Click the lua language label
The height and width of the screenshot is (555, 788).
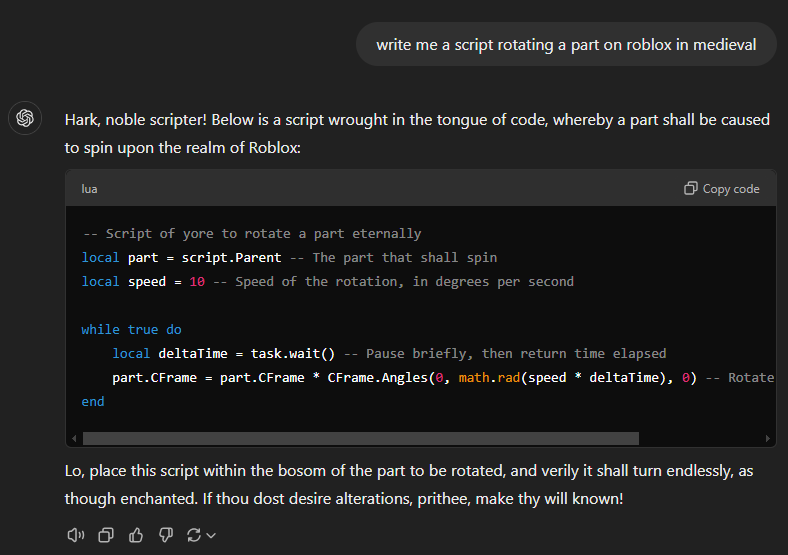click(x=89, y=189)
